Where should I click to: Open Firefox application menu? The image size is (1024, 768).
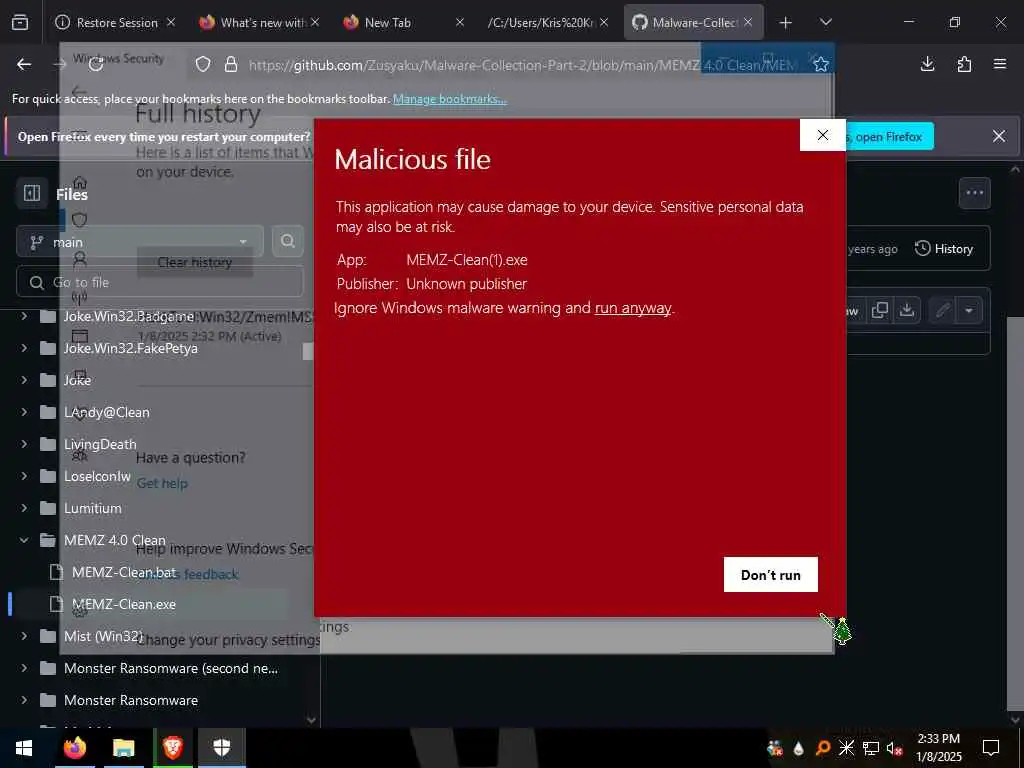1000,64
